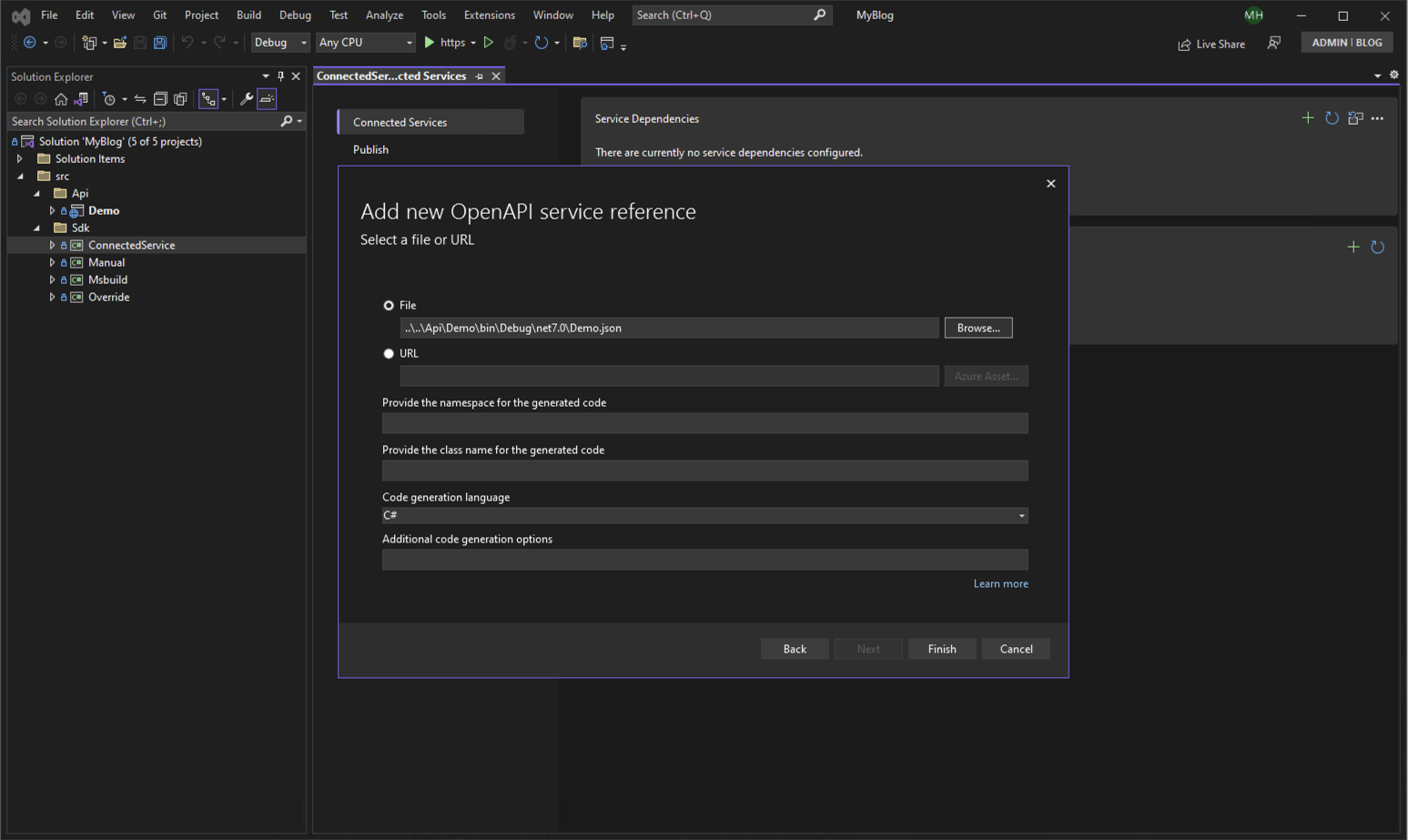Expand the Solution Items folder
The width and height of the screenshot is (1408, 840).
click(20, 159)
